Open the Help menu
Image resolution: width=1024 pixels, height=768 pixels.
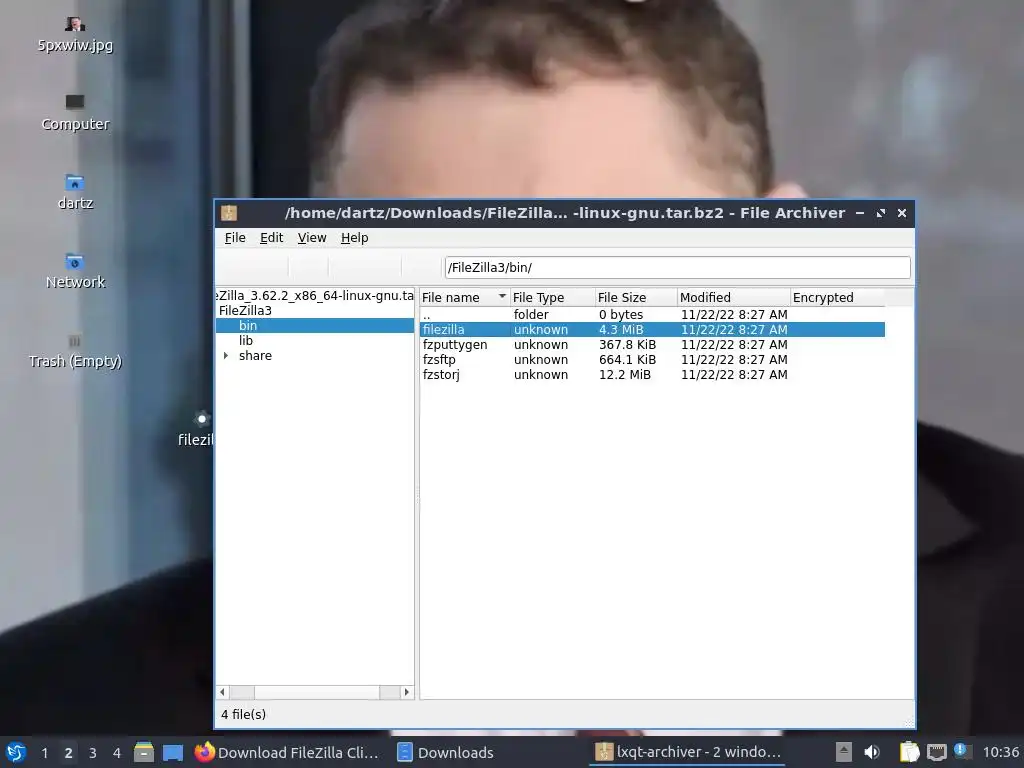[x=355, y=238]
